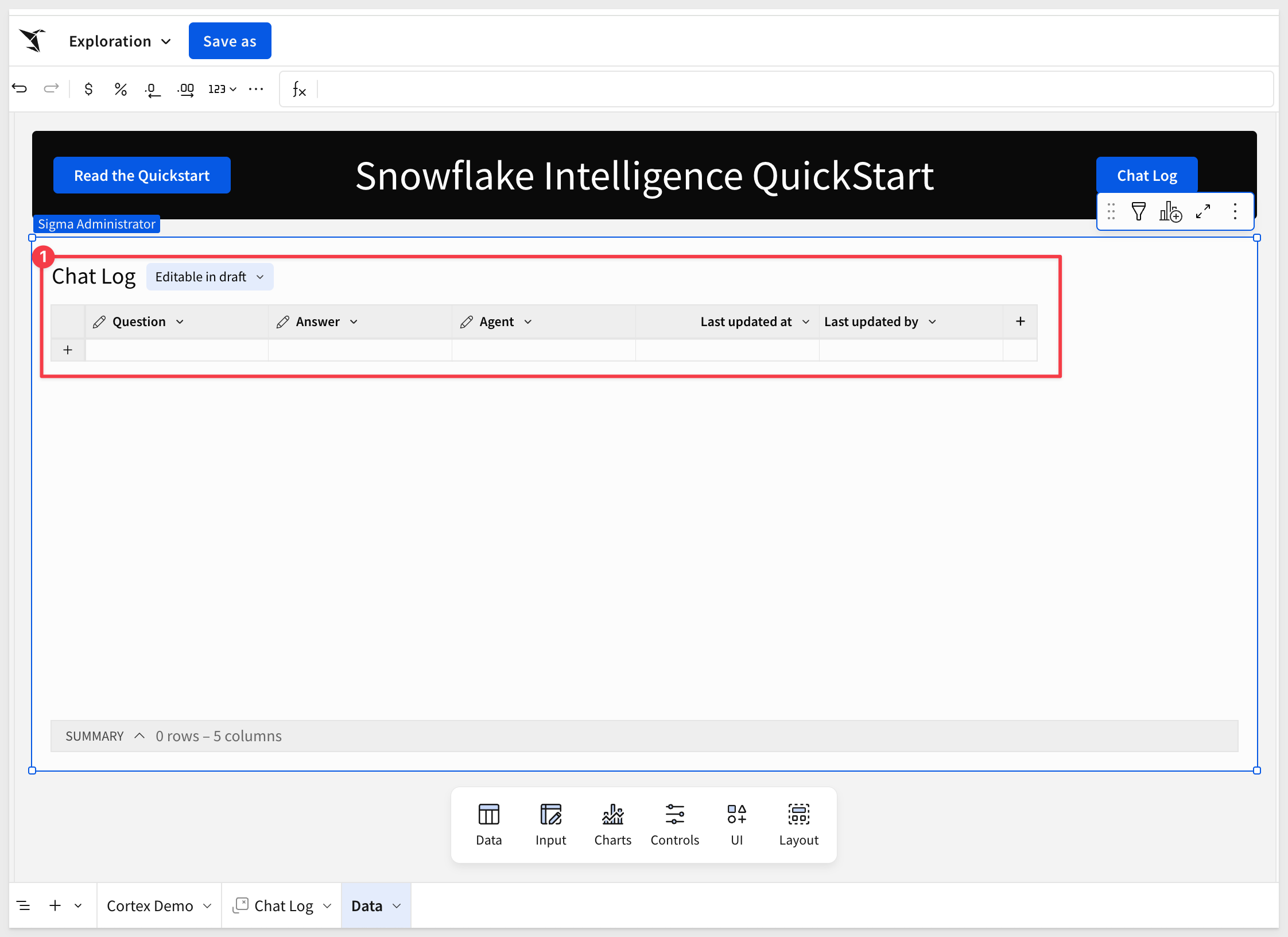Open the Editable in draft dropdown
Screen dimensions: 1288x937
coord(210,277)
